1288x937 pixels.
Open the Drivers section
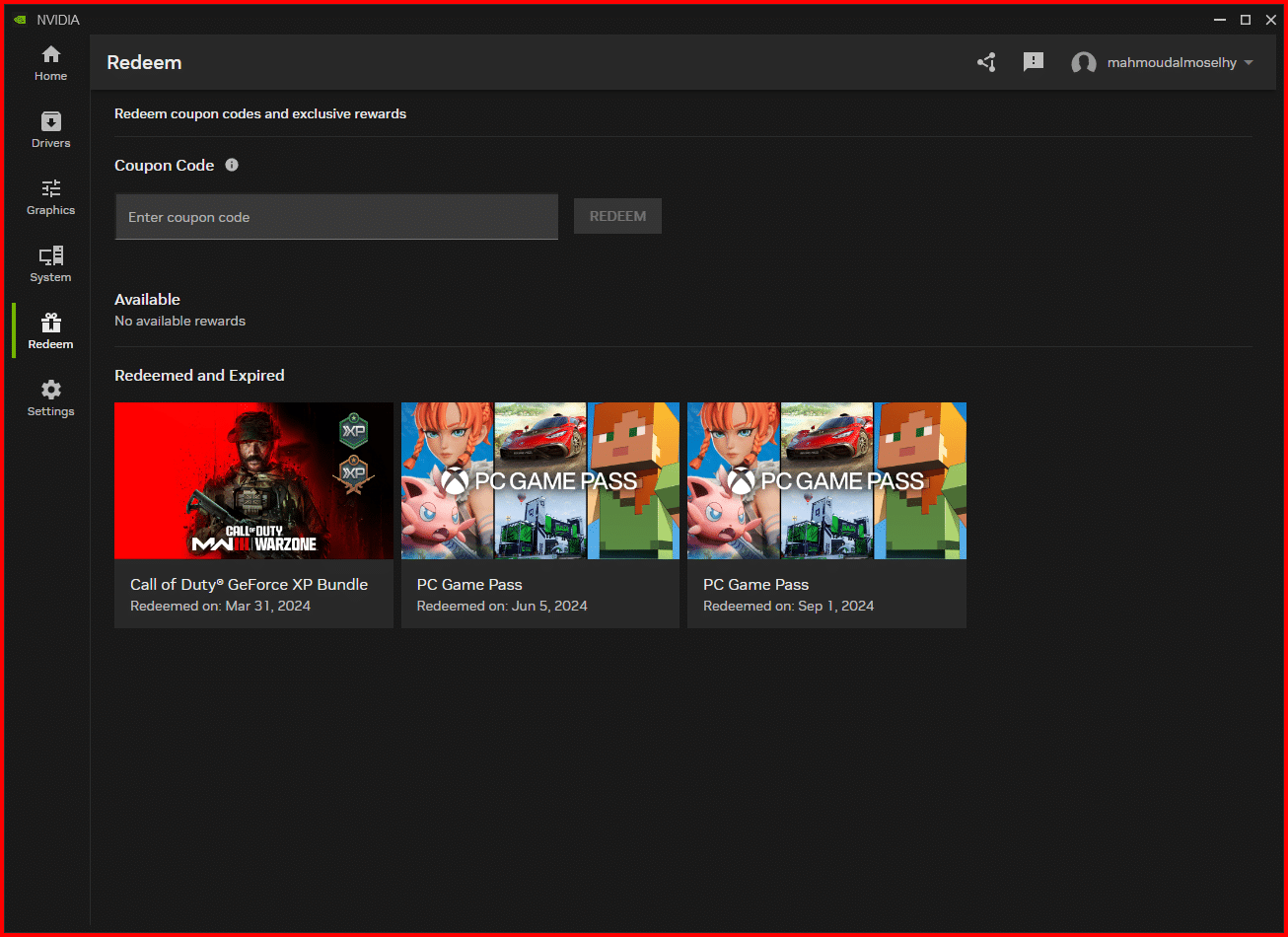coord(50,130)
